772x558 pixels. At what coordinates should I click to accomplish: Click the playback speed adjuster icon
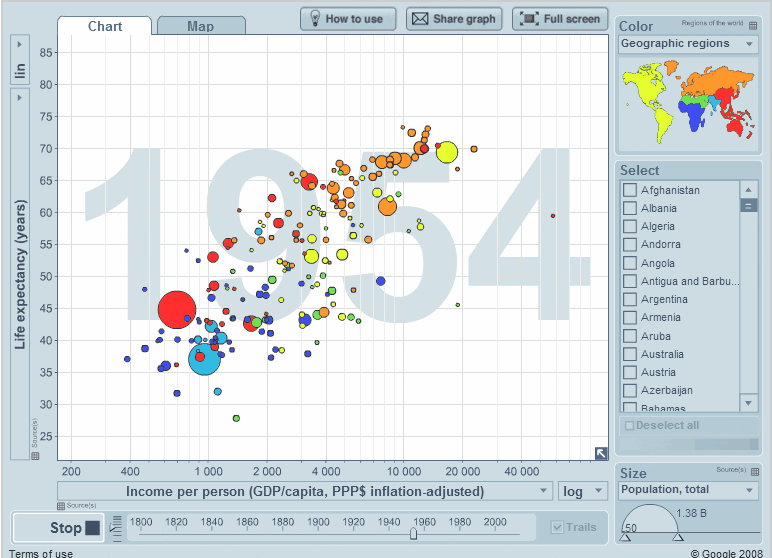click(116, 527)
